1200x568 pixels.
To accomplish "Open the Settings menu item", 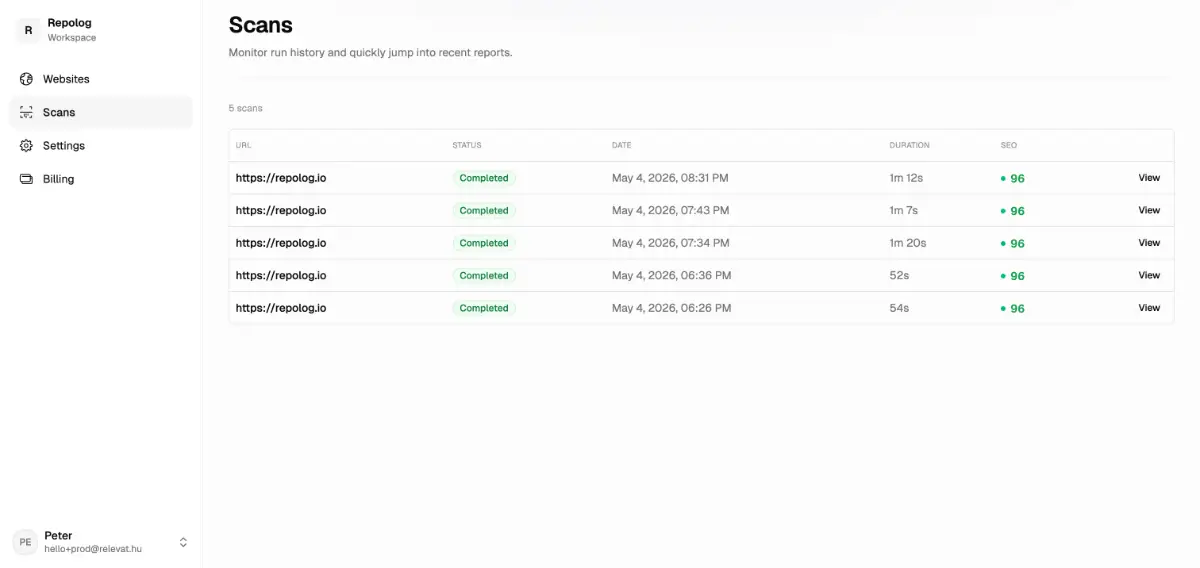I will (x=100, y=146).
